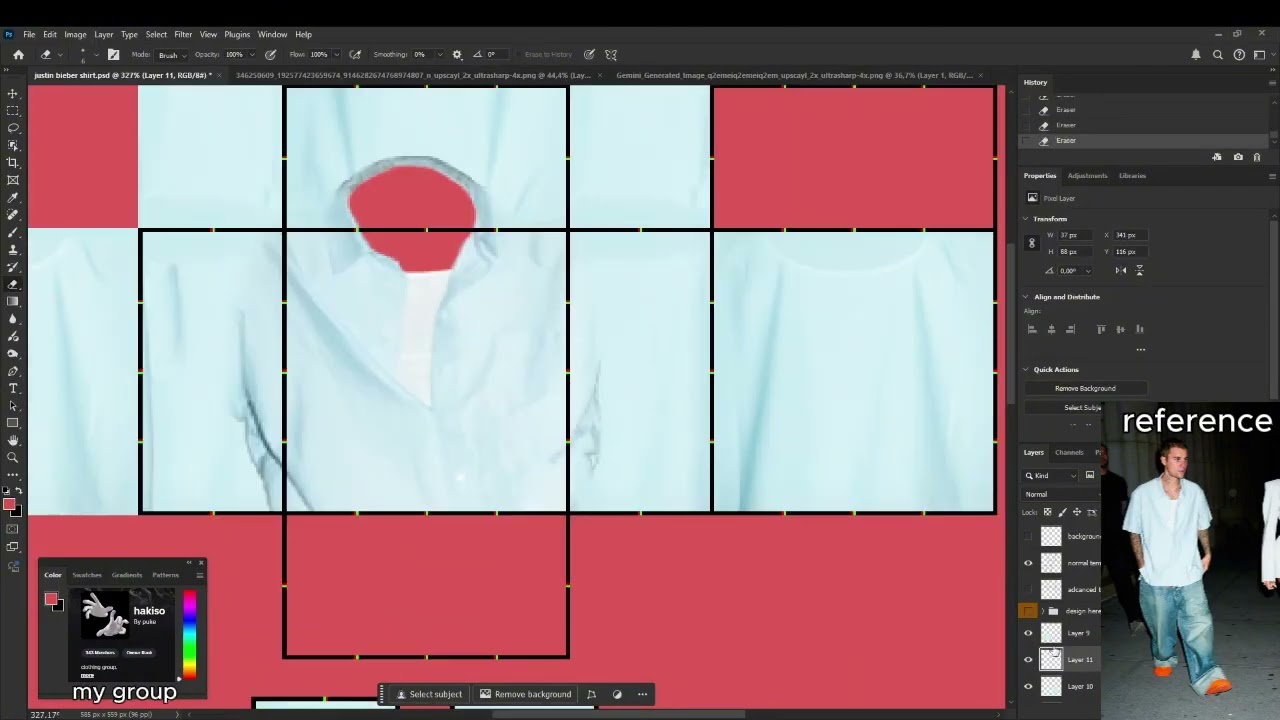Hide Layer 9 with eye icon
The width and height of the screenshot is (1280, 720).
point(1028,633)
